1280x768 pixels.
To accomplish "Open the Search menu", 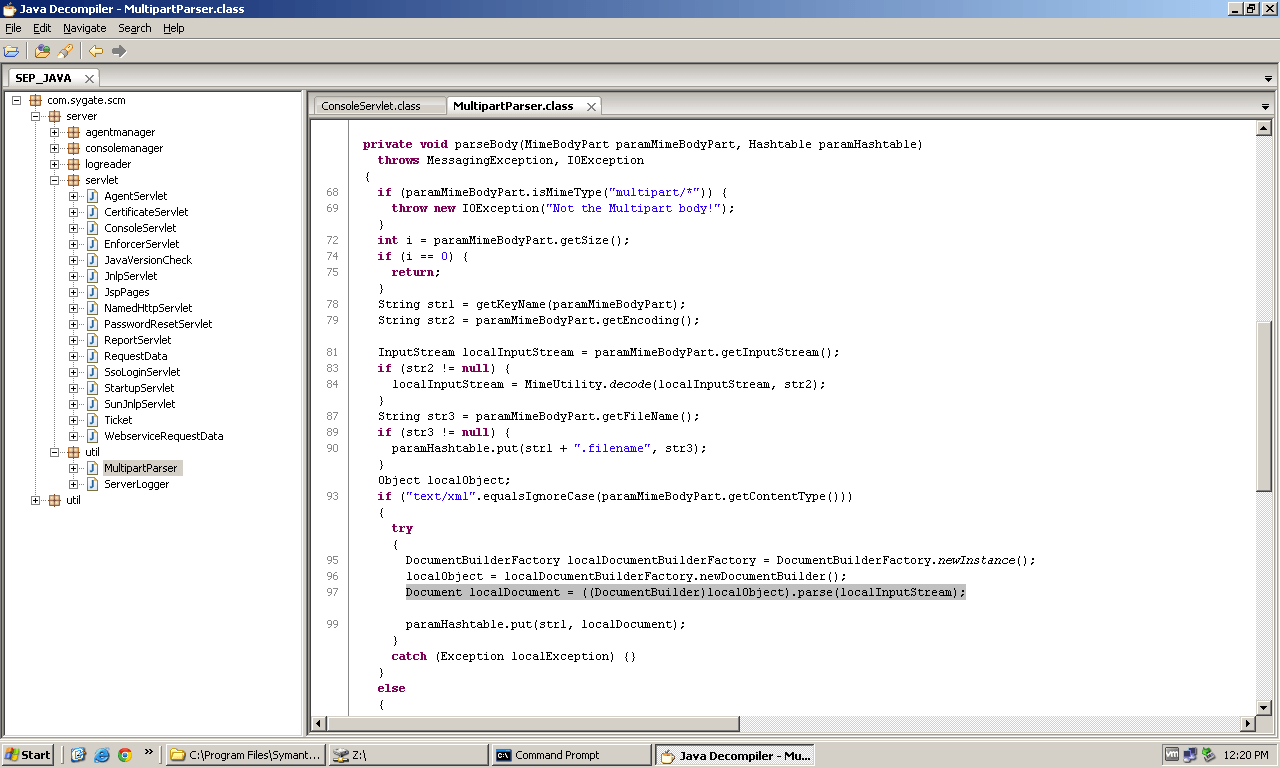I will coord(135,28).
